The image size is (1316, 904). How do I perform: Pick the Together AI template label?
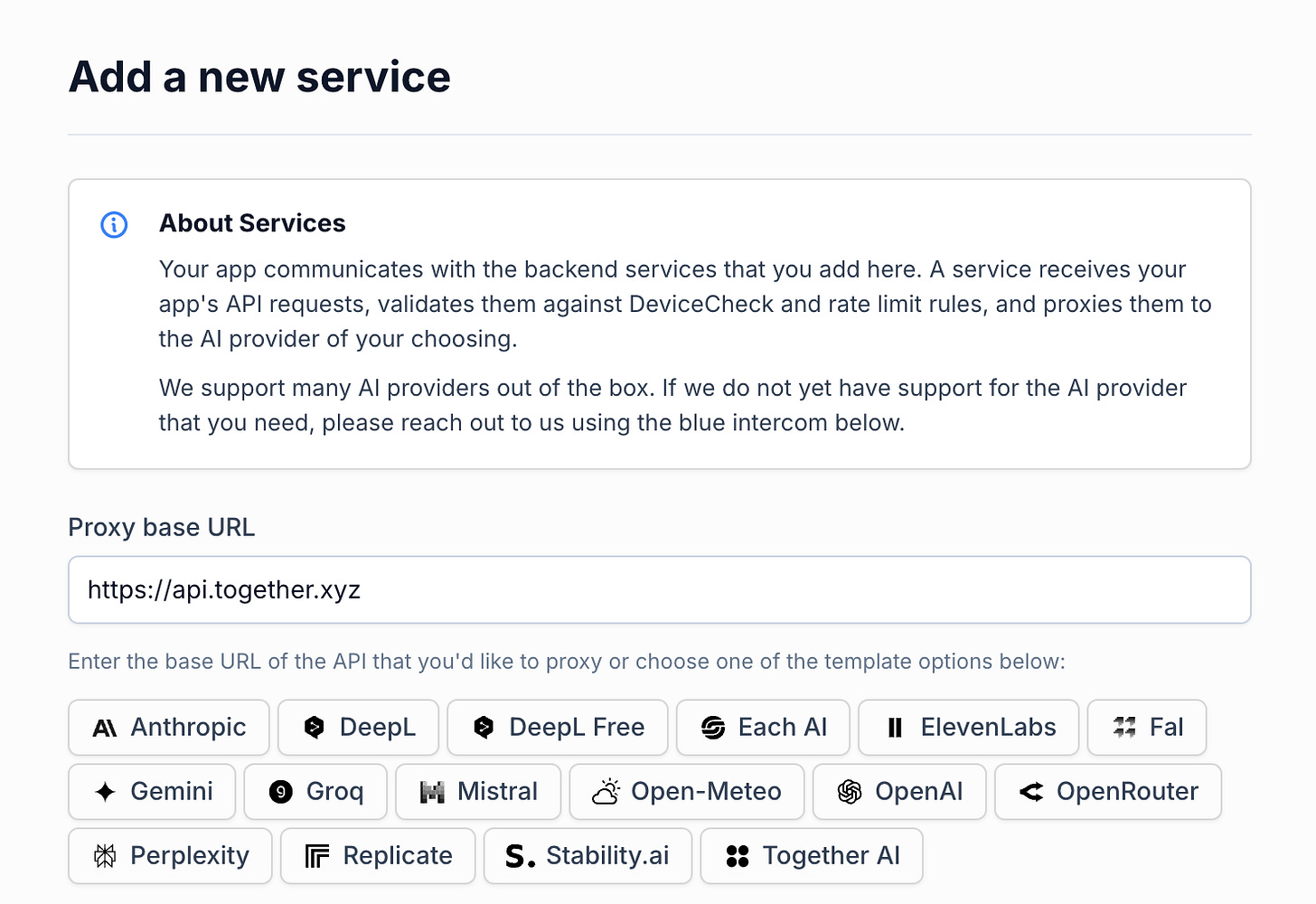click(x=831, y=855)
